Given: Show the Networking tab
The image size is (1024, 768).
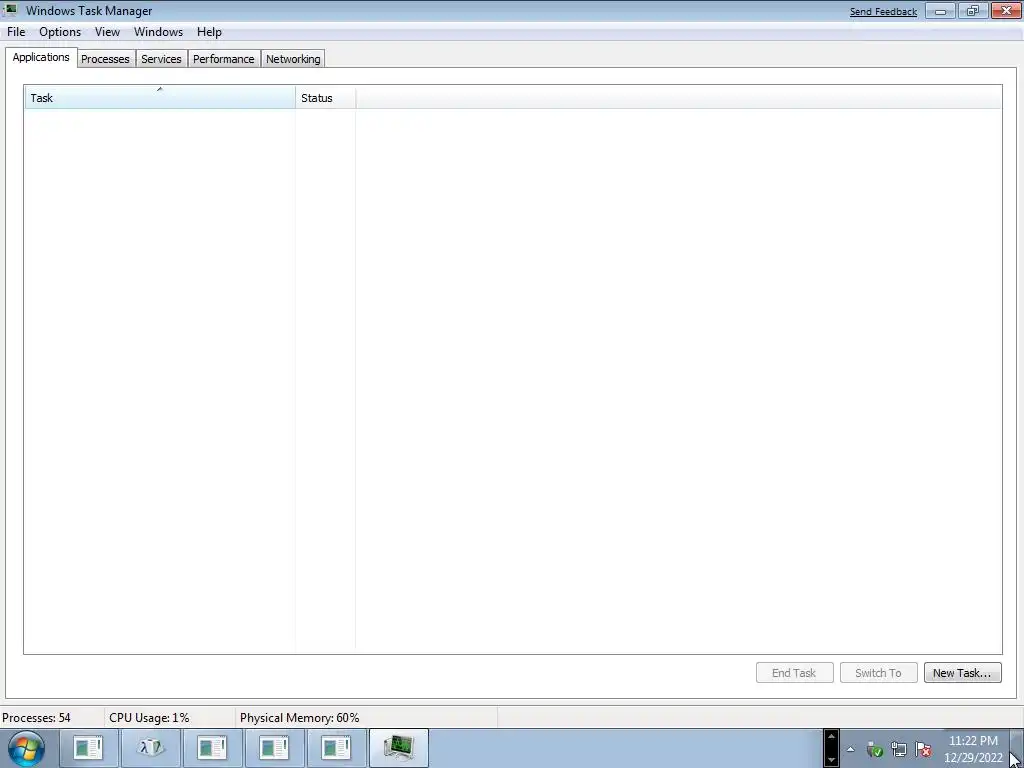Looking at the screenshot, I should click(x=293, y=59).
